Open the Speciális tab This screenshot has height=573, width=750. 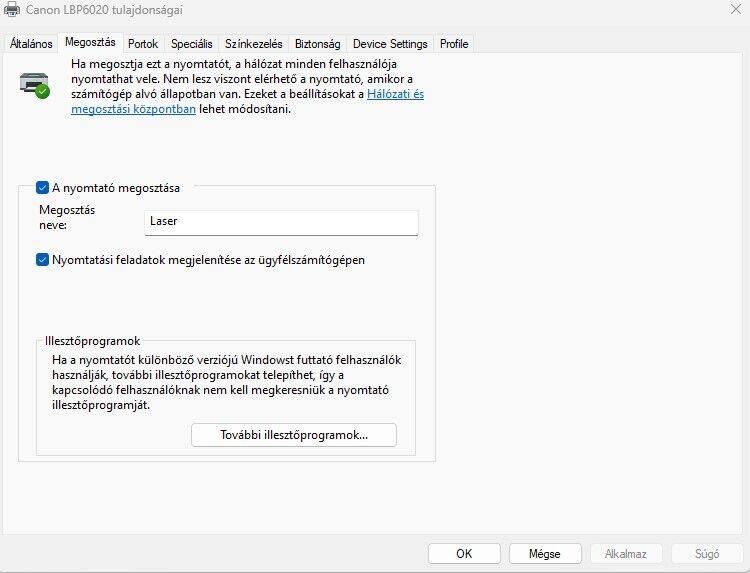[x=191, y=44]
